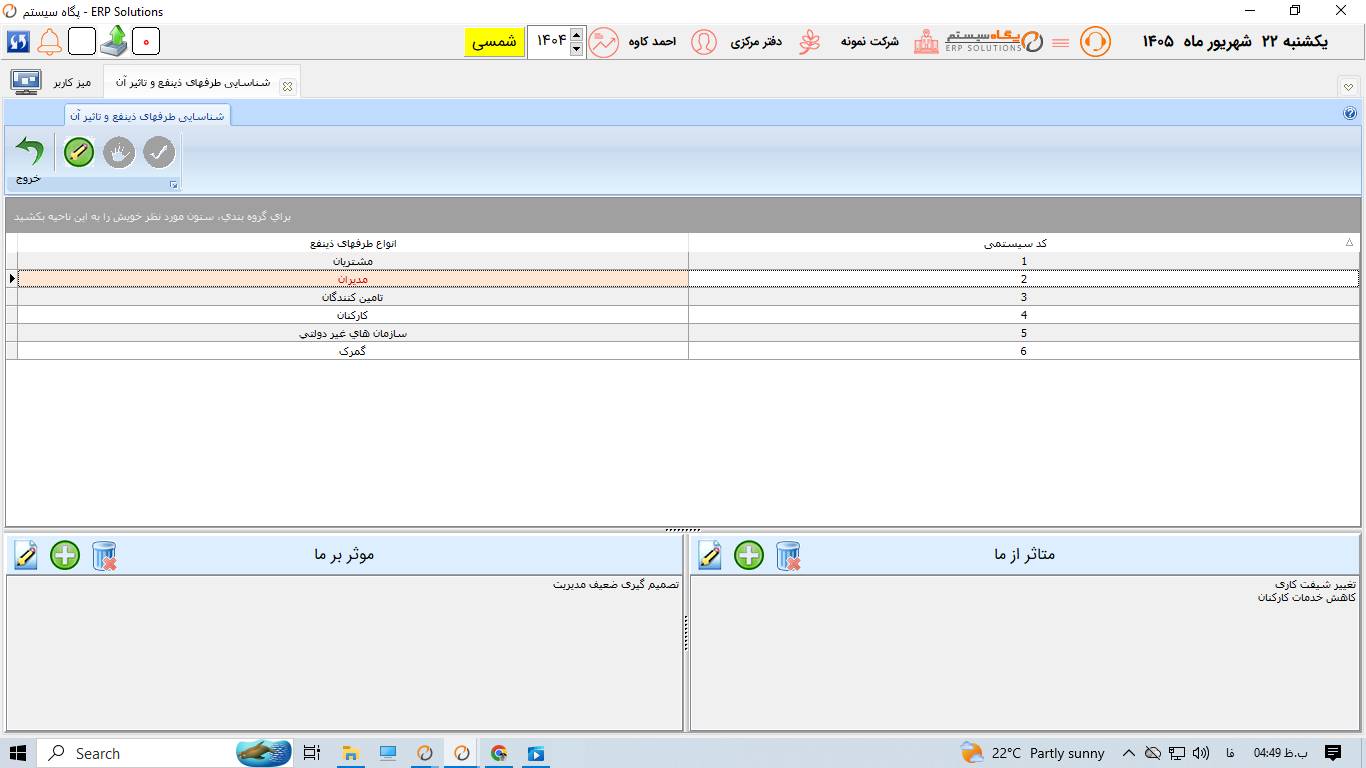This screenshot has height=768, width=1366.
Task: Close the شناسایی طرفهای ذینفع tab
Action: pyautogui.click(x=287, y=86)
